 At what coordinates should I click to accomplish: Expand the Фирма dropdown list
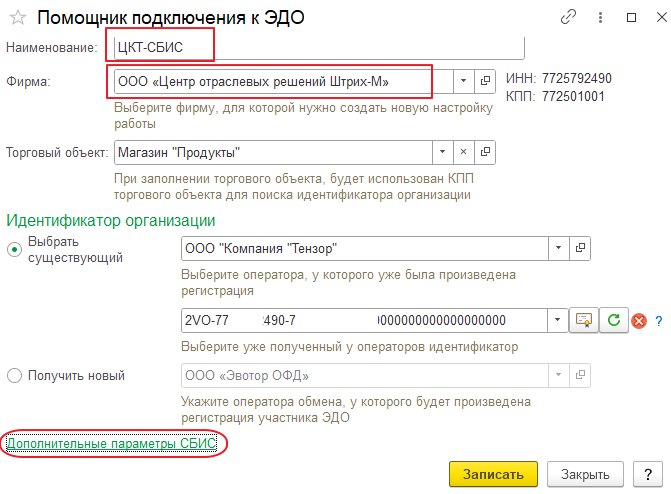[463, 81]
